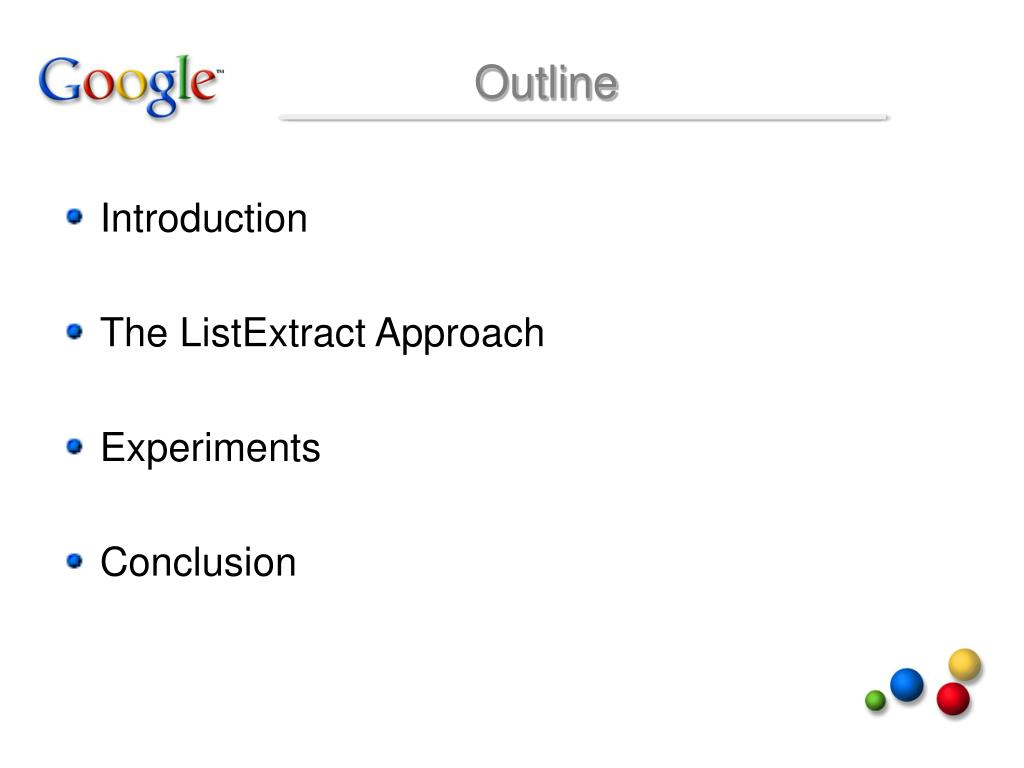
Task: Click the word Approach in second bullet
Action: [460, 334]
